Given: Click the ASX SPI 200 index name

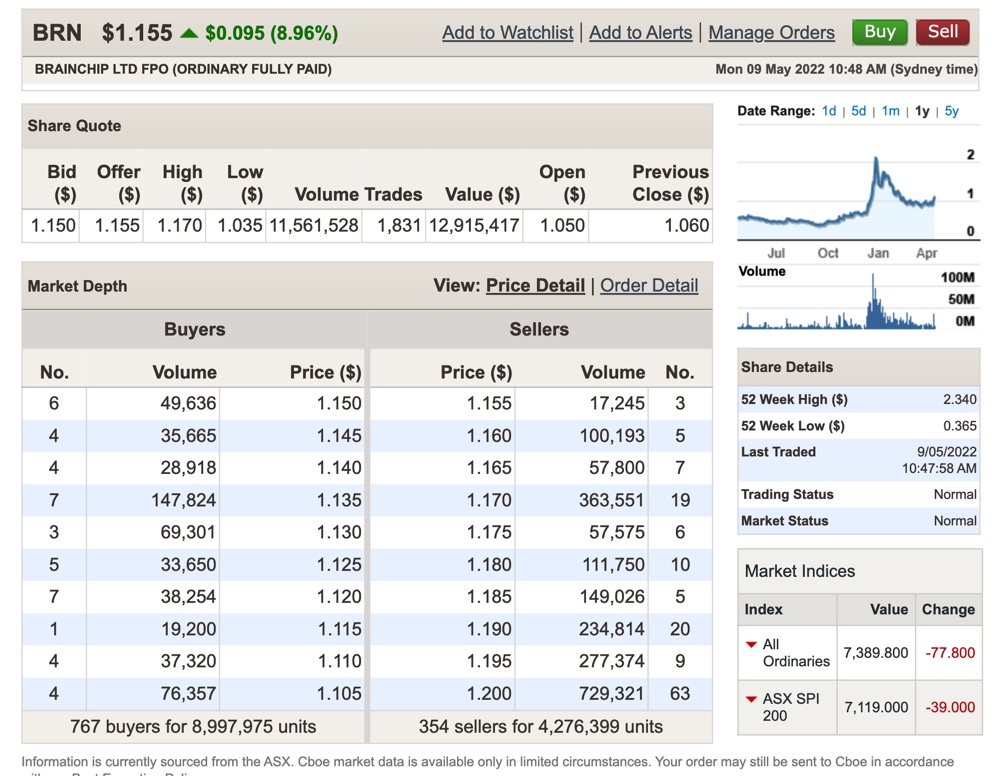Looking at the screenshot, I should [x=791, y=707].
